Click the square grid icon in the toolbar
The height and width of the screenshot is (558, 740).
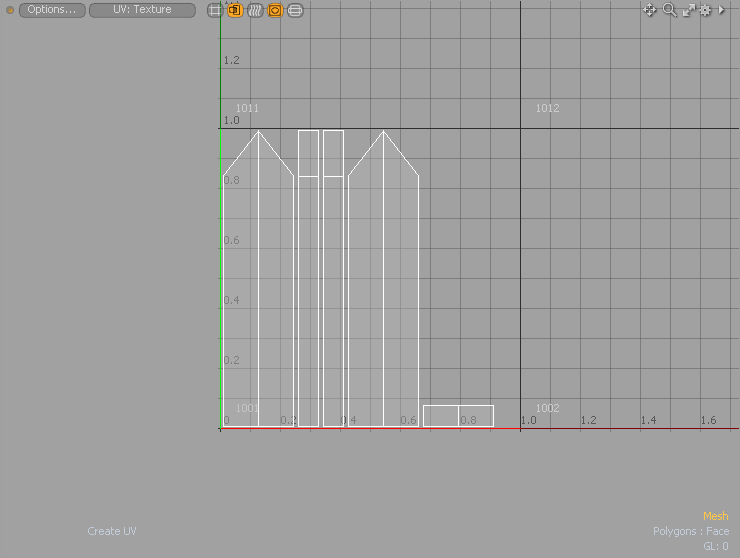[x=215, y=11]
